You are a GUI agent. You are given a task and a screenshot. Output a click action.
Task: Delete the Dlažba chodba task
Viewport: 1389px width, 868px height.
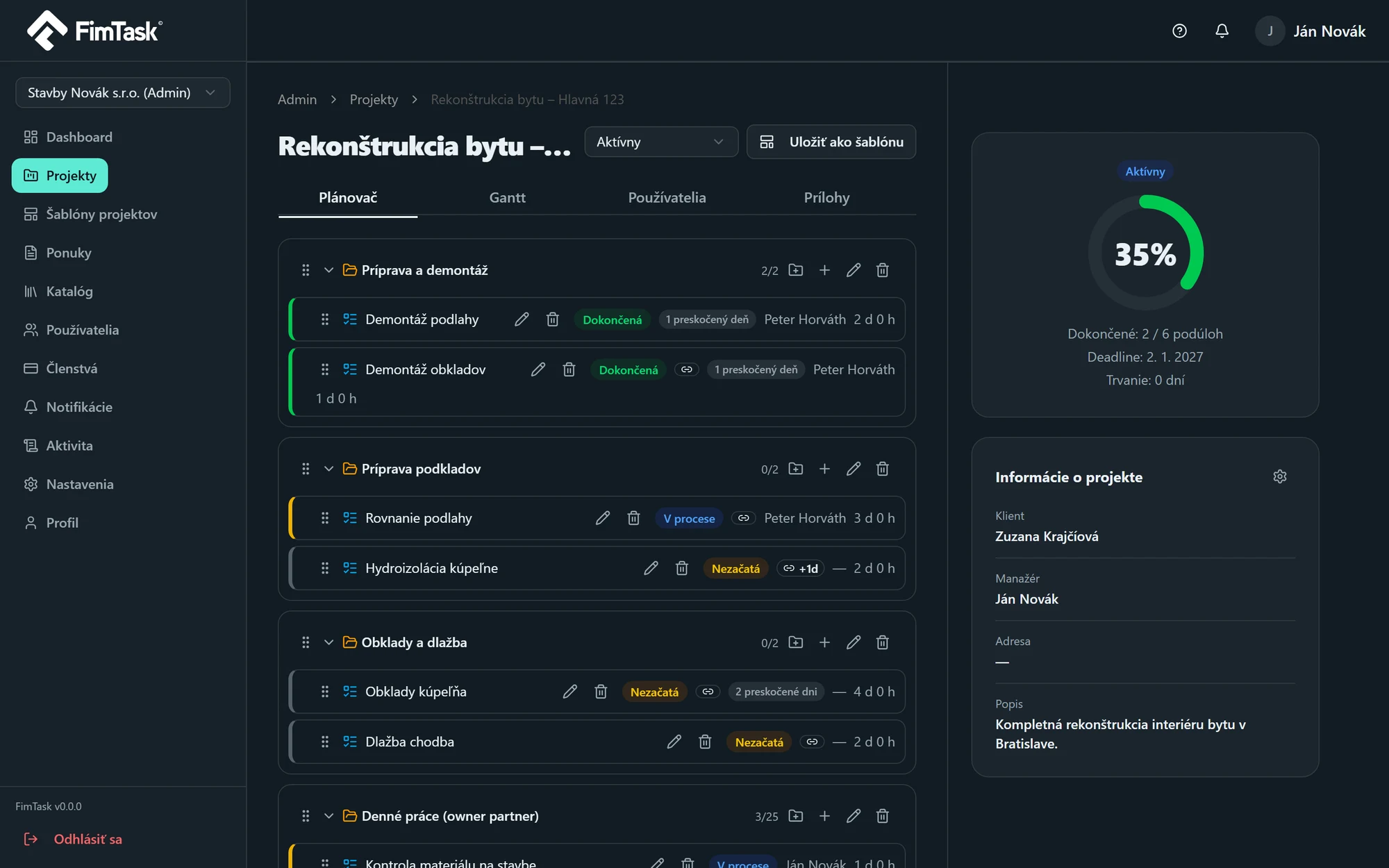click(x=705, y=742)
